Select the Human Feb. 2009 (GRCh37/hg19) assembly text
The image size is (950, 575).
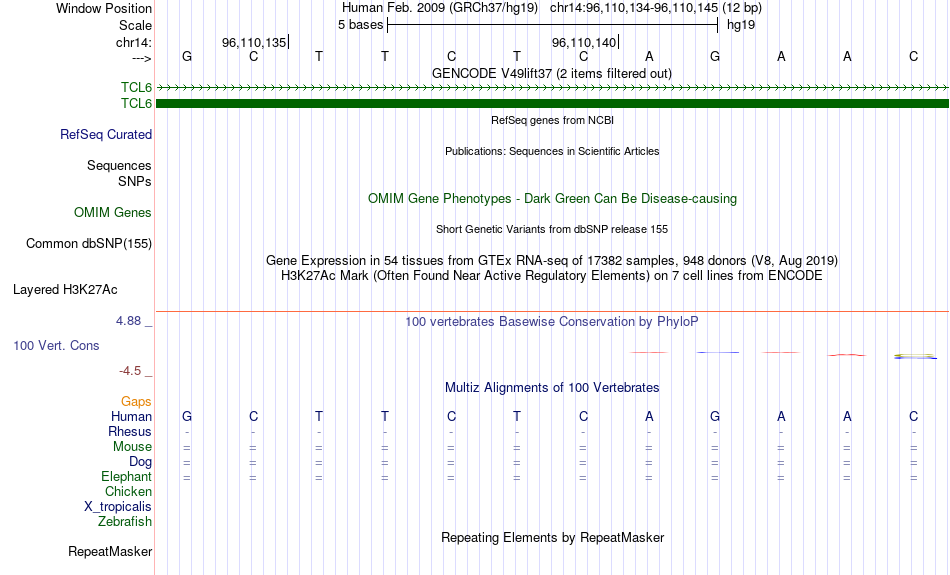point(440,8)
